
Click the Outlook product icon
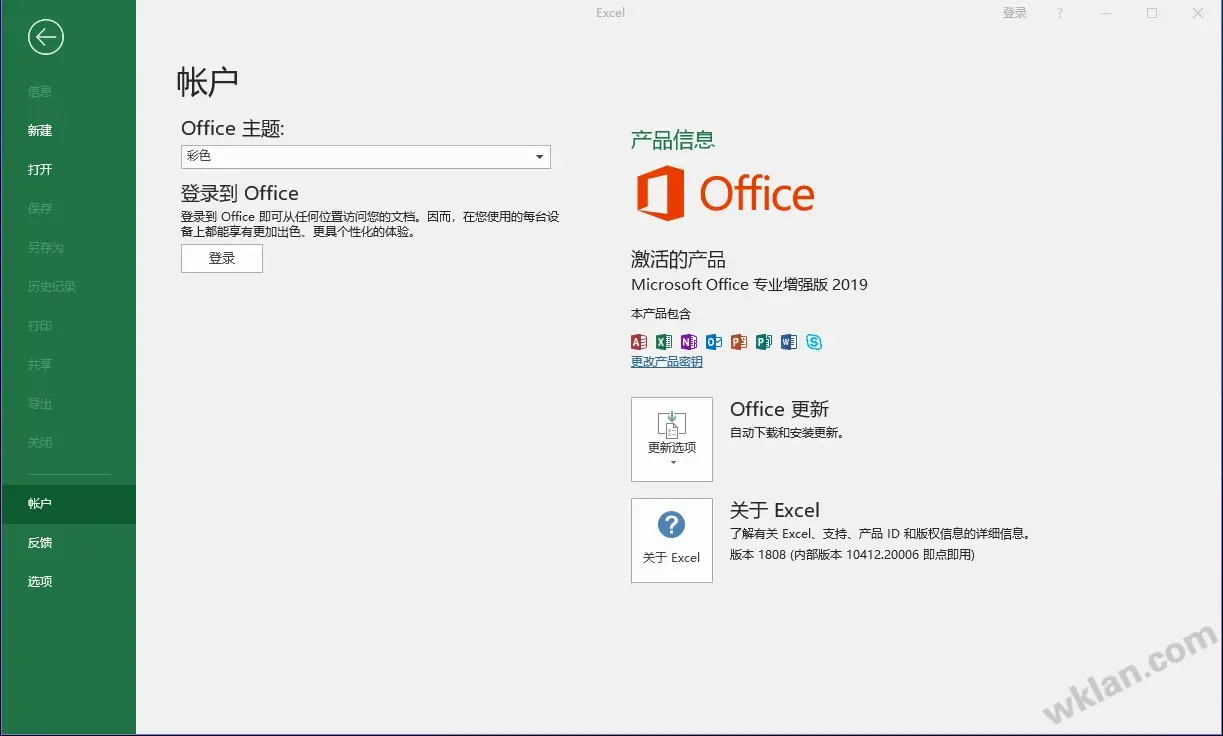714,342
